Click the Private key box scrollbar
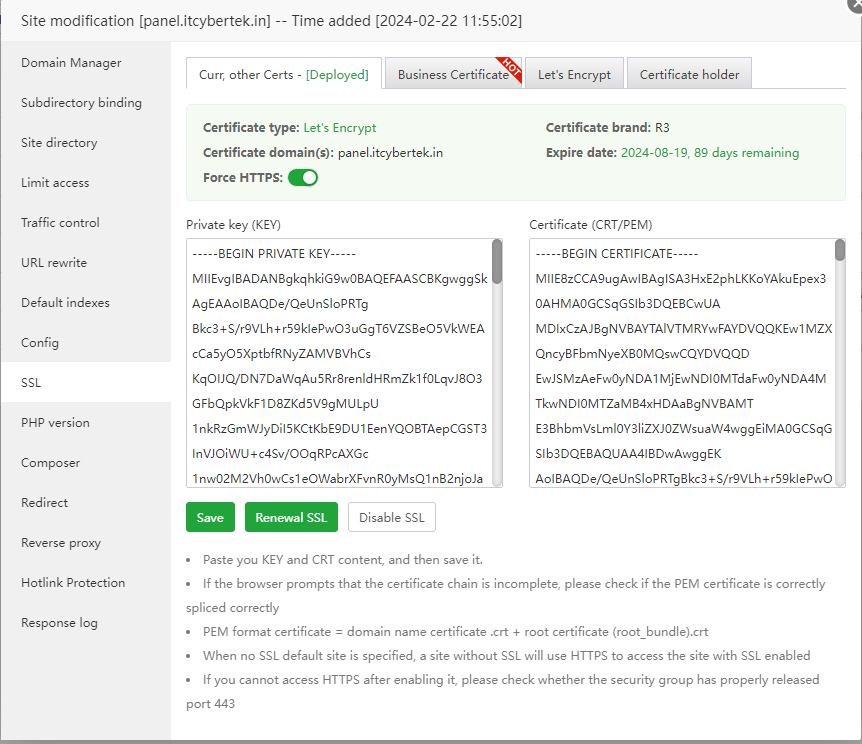Viewport: 862px width, 744px height. coord(497,262)
